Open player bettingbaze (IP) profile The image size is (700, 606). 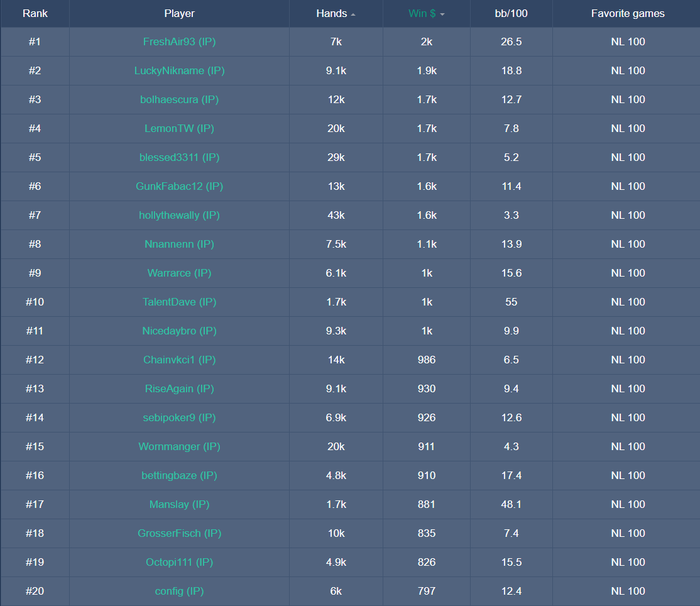tap(179, 476)
